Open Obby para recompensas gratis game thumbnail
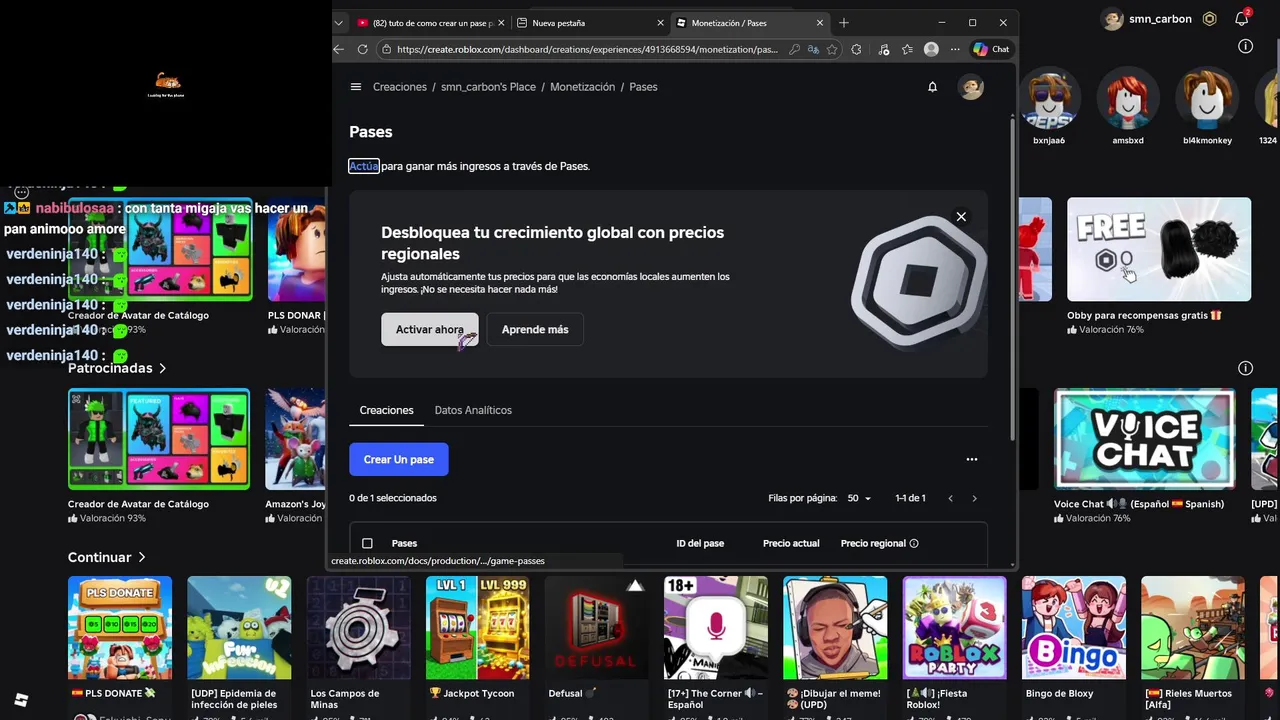 [1159, 249]
